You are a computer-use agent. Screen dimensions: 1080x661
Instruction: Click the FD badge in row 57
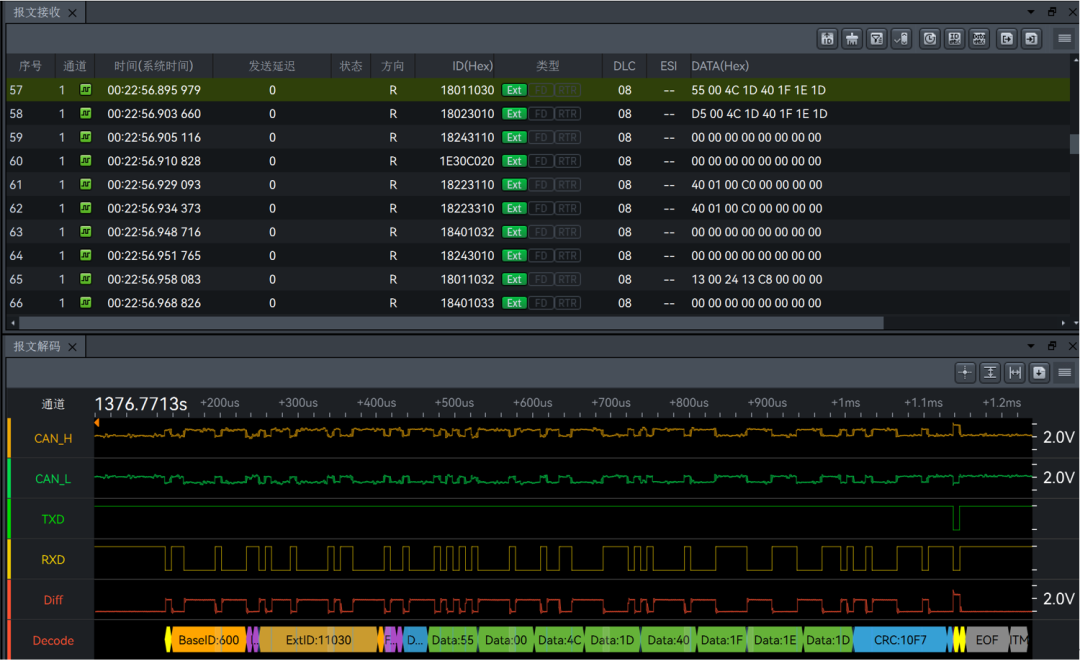pyautogui.click(x=541, y=90)
